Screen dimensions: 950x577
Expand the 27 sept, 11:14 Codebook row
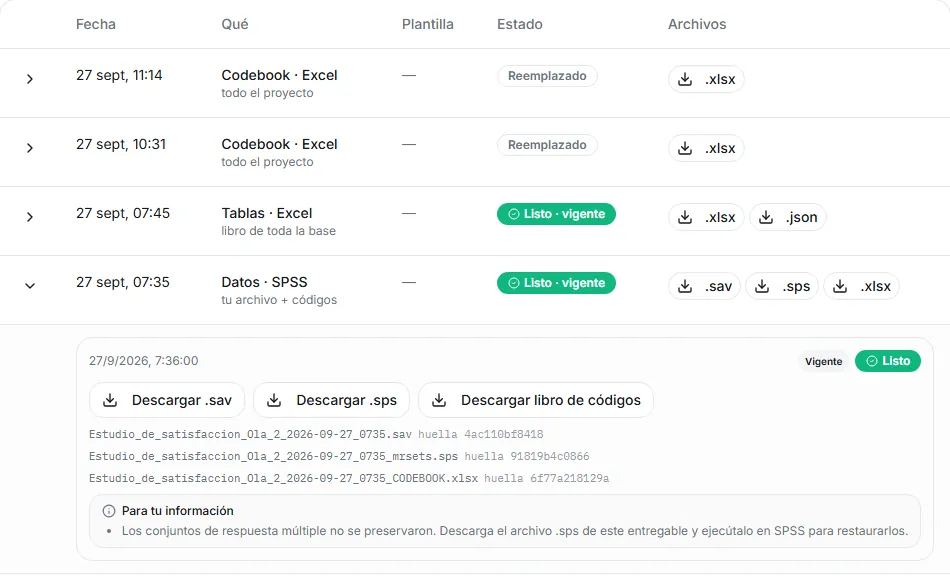(x=30, y=79)
